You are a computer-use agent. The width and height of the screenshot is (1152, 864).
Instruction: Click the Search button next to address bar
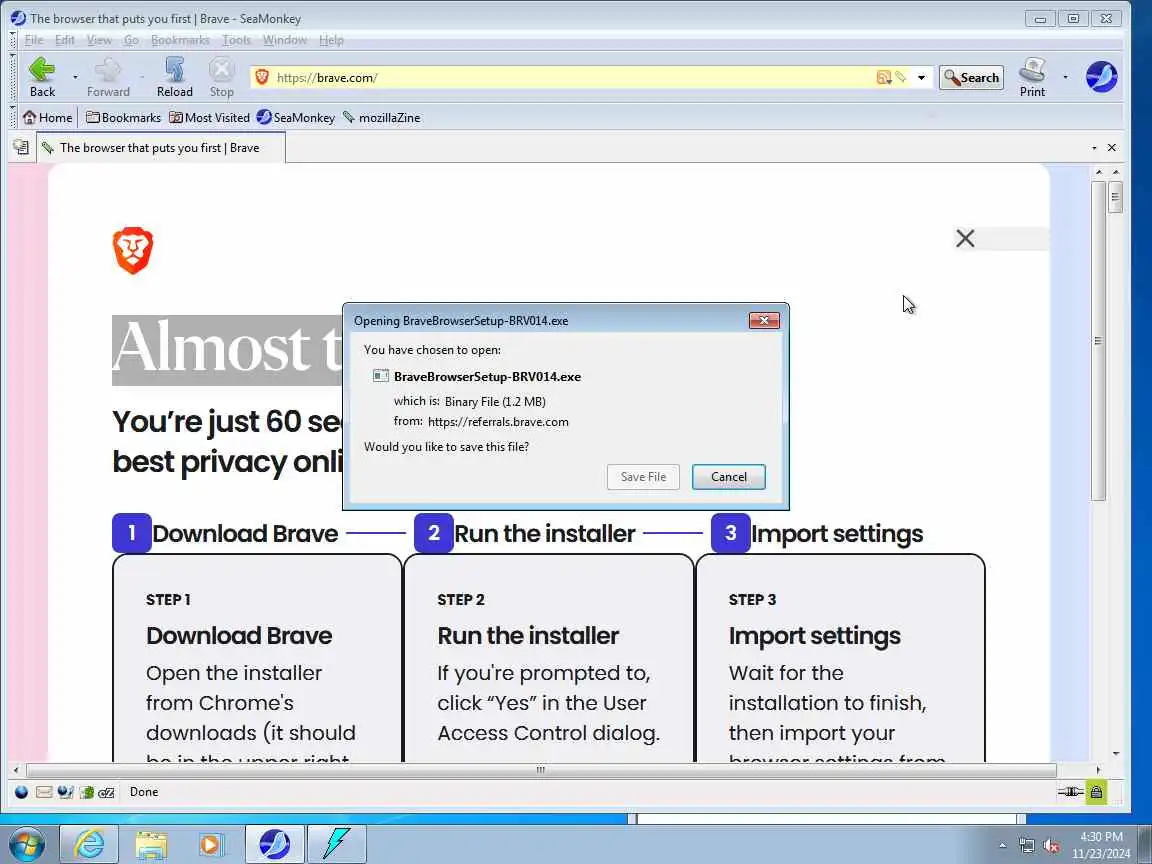pos(971,77)
